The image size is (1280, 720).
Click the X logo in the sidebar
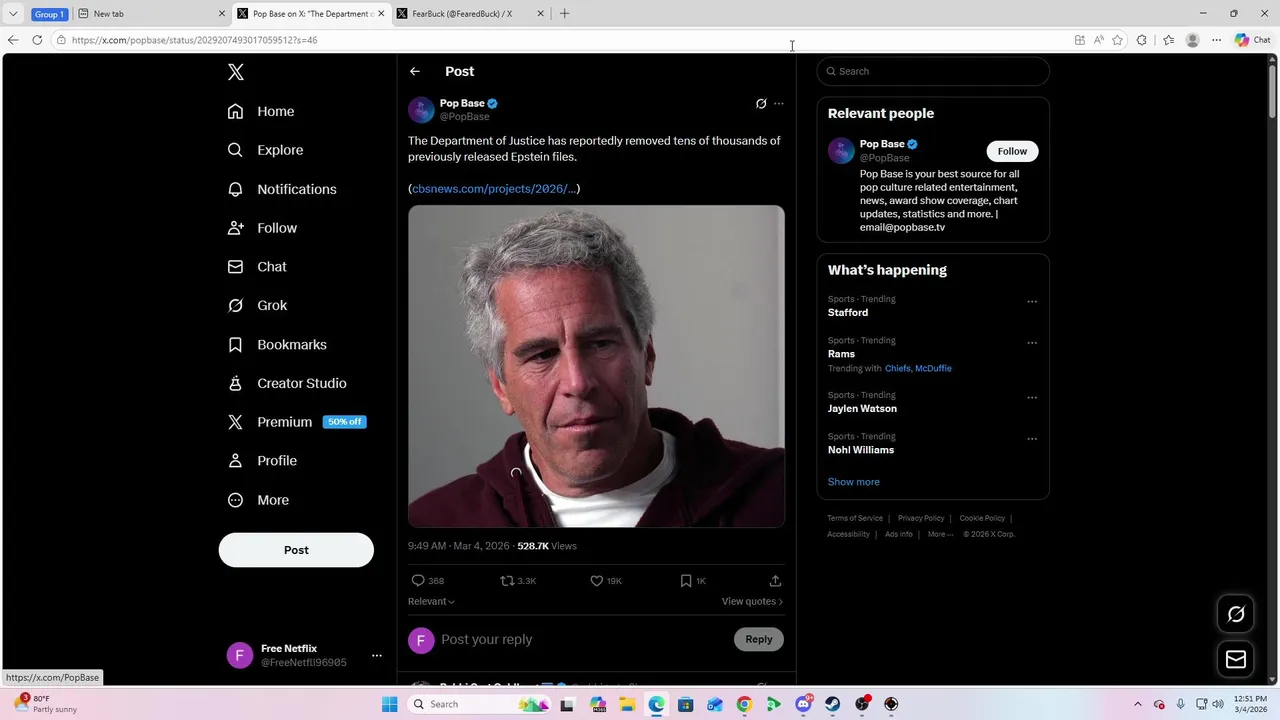[236, 72]
